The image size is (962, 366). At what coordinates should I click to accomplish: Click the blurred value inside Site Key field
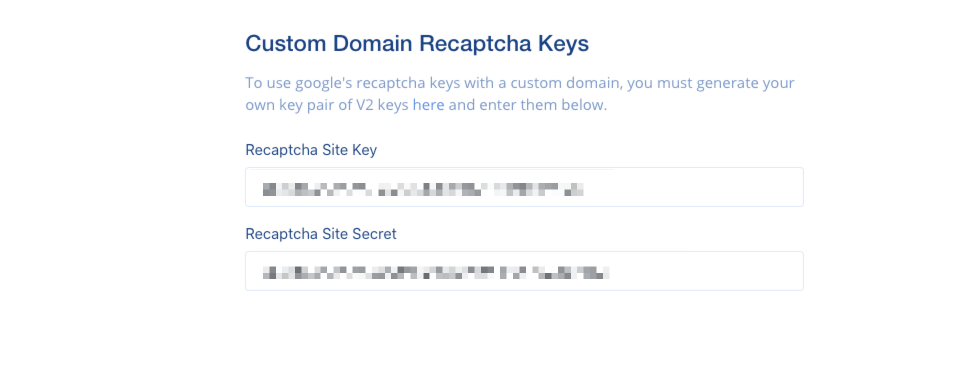423,189
